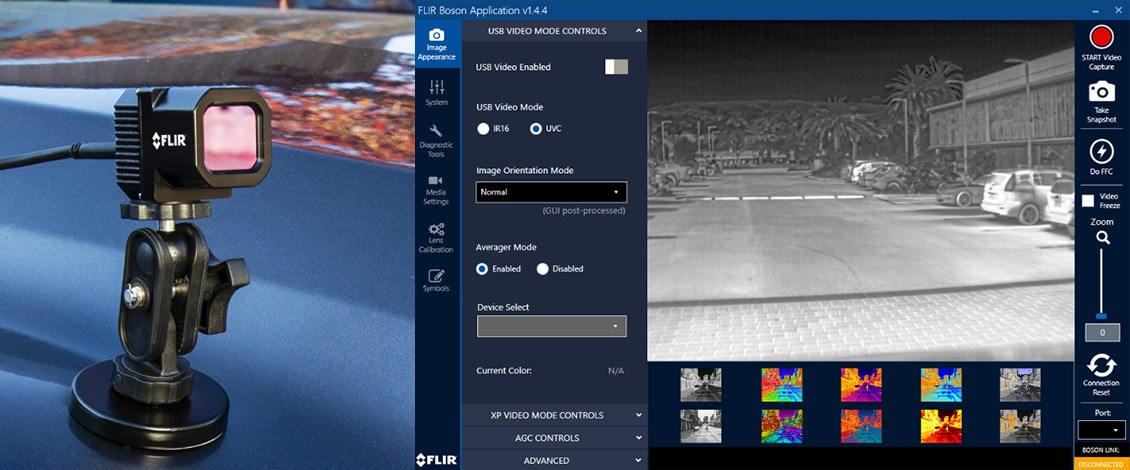
Task: Open the Image Orientation Mode dropdown
Action: coord(551,192)
